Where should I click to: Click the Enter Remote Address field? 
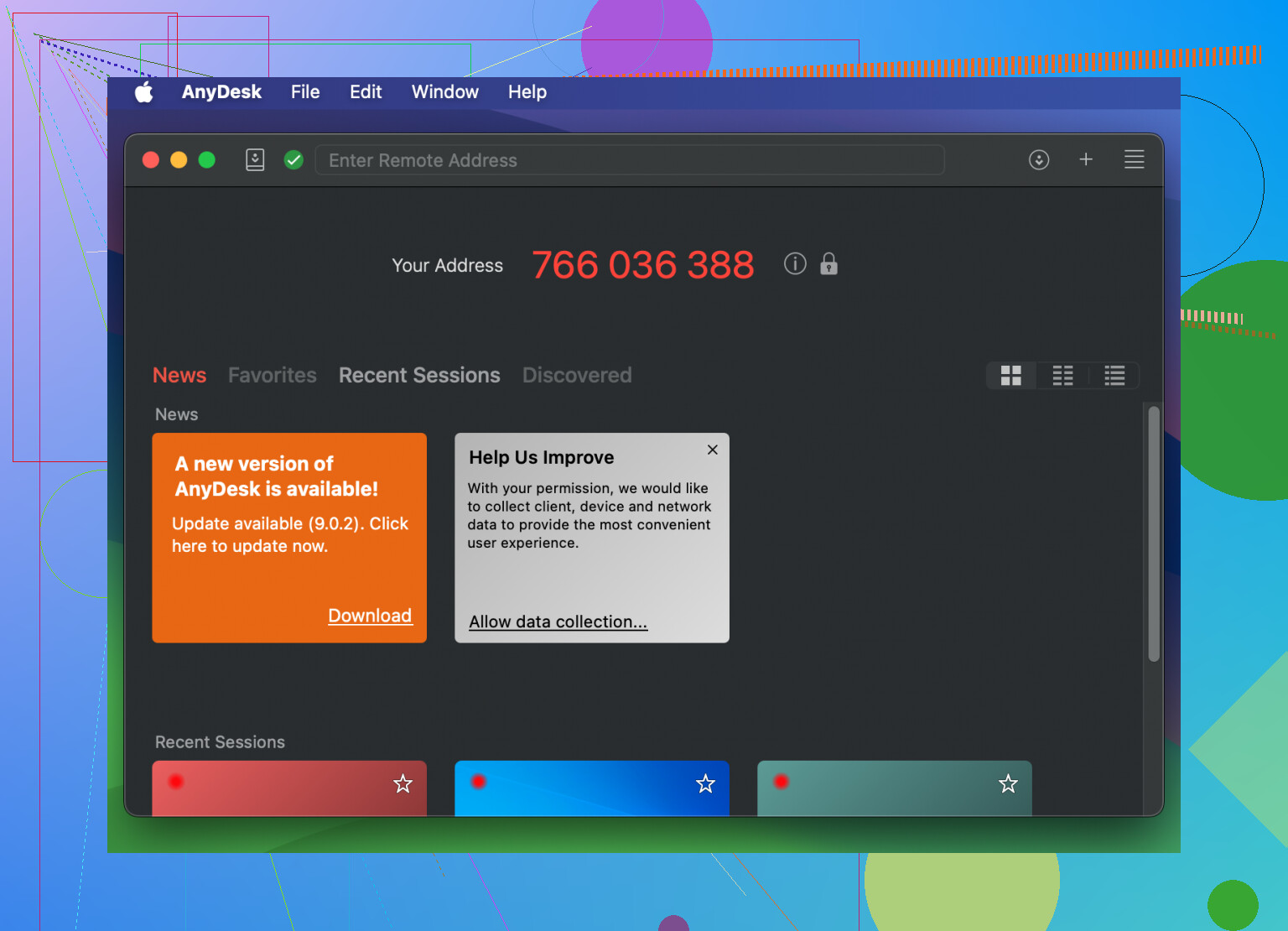coord(630,159)
